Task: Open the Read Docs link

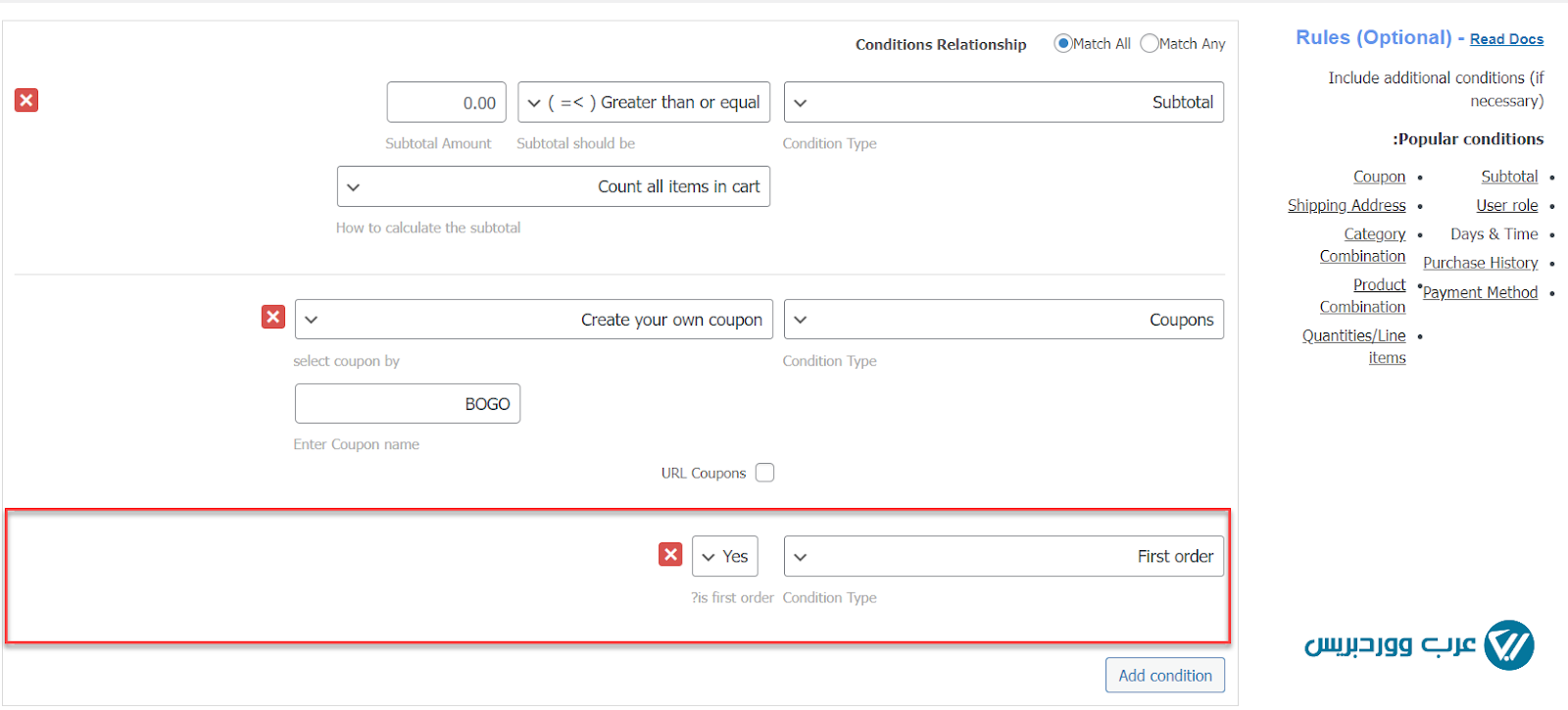Action: tap(1506, 39)
